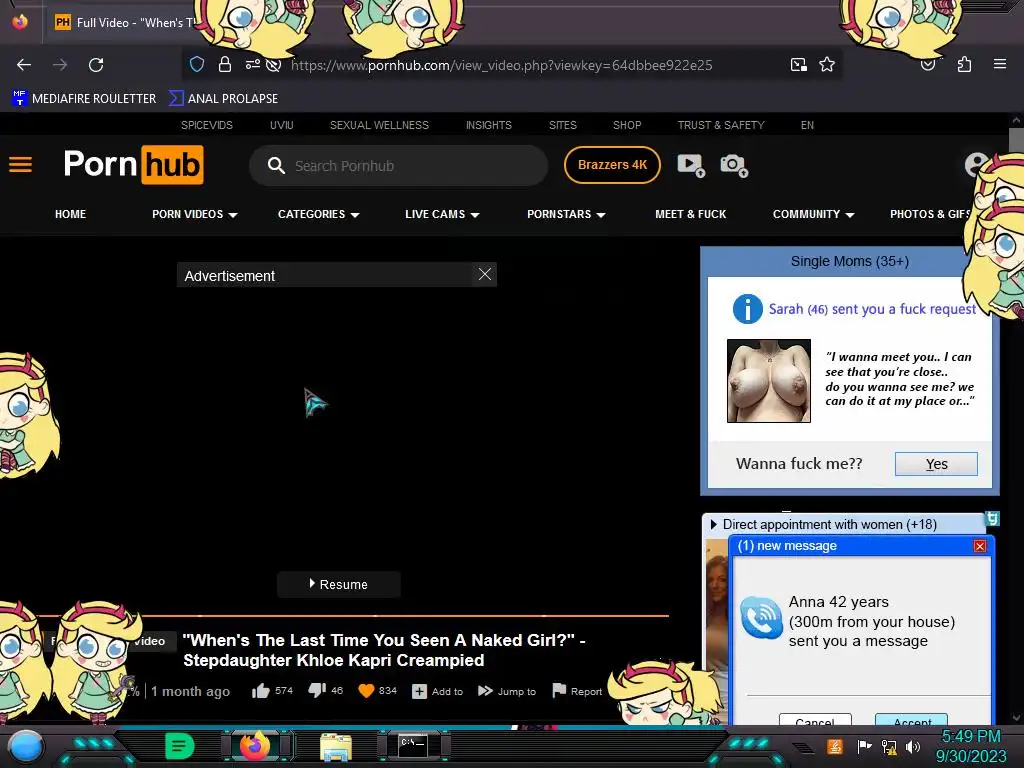Click the "1 month ago" upload date text

click(x=190, y=691)
